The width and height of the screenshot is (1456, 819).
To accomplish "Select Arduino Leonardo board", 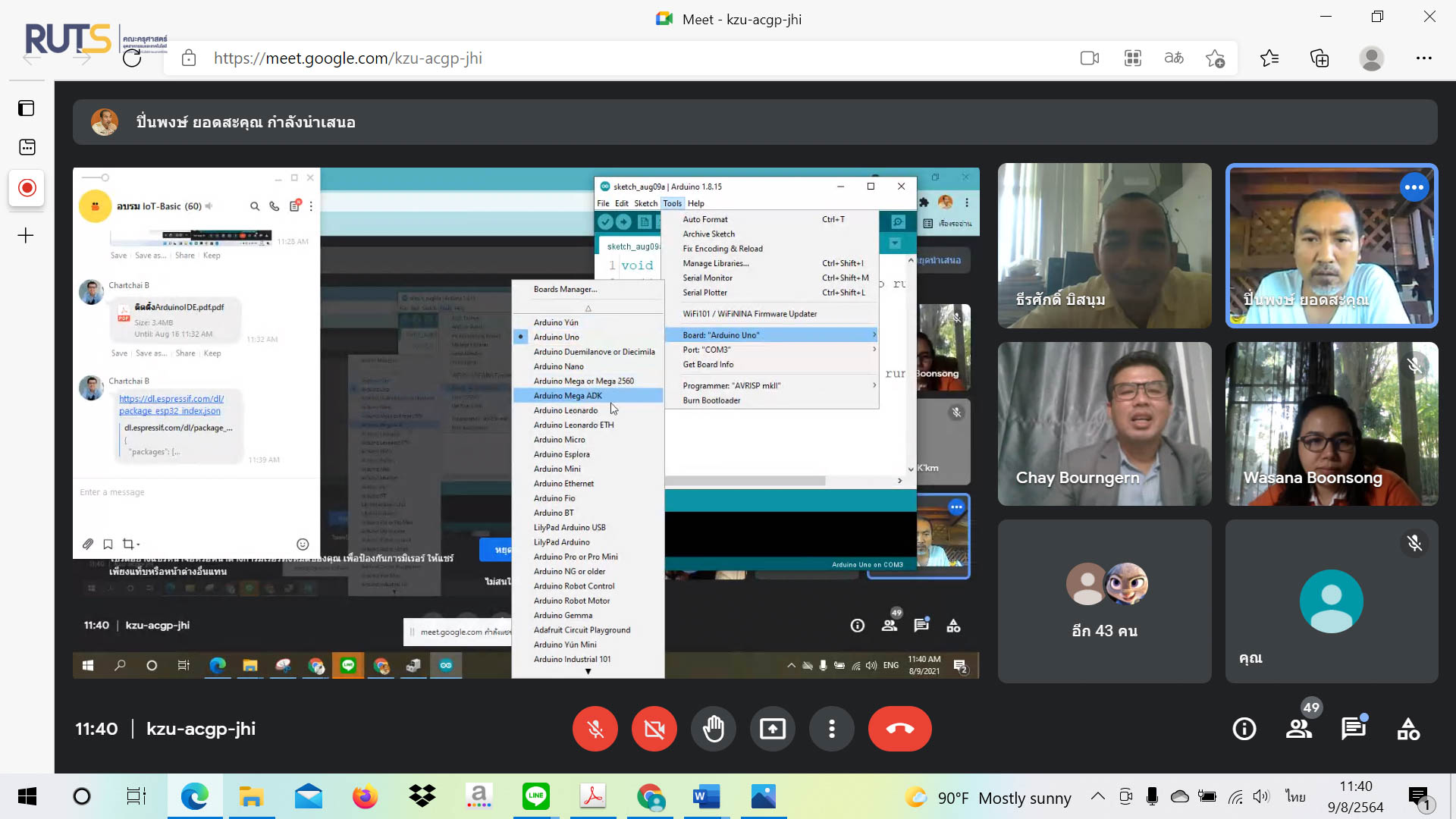I will coord(588,410).
